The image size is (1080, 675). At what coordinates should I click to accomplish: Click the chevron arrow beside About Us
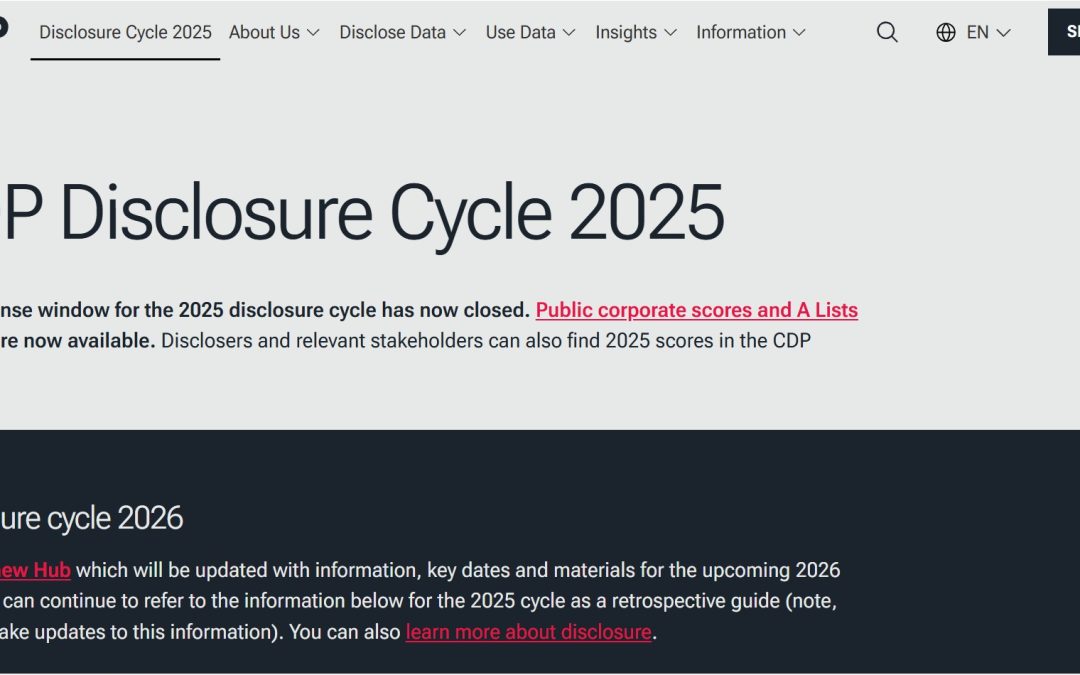click(x=313, y=32)
